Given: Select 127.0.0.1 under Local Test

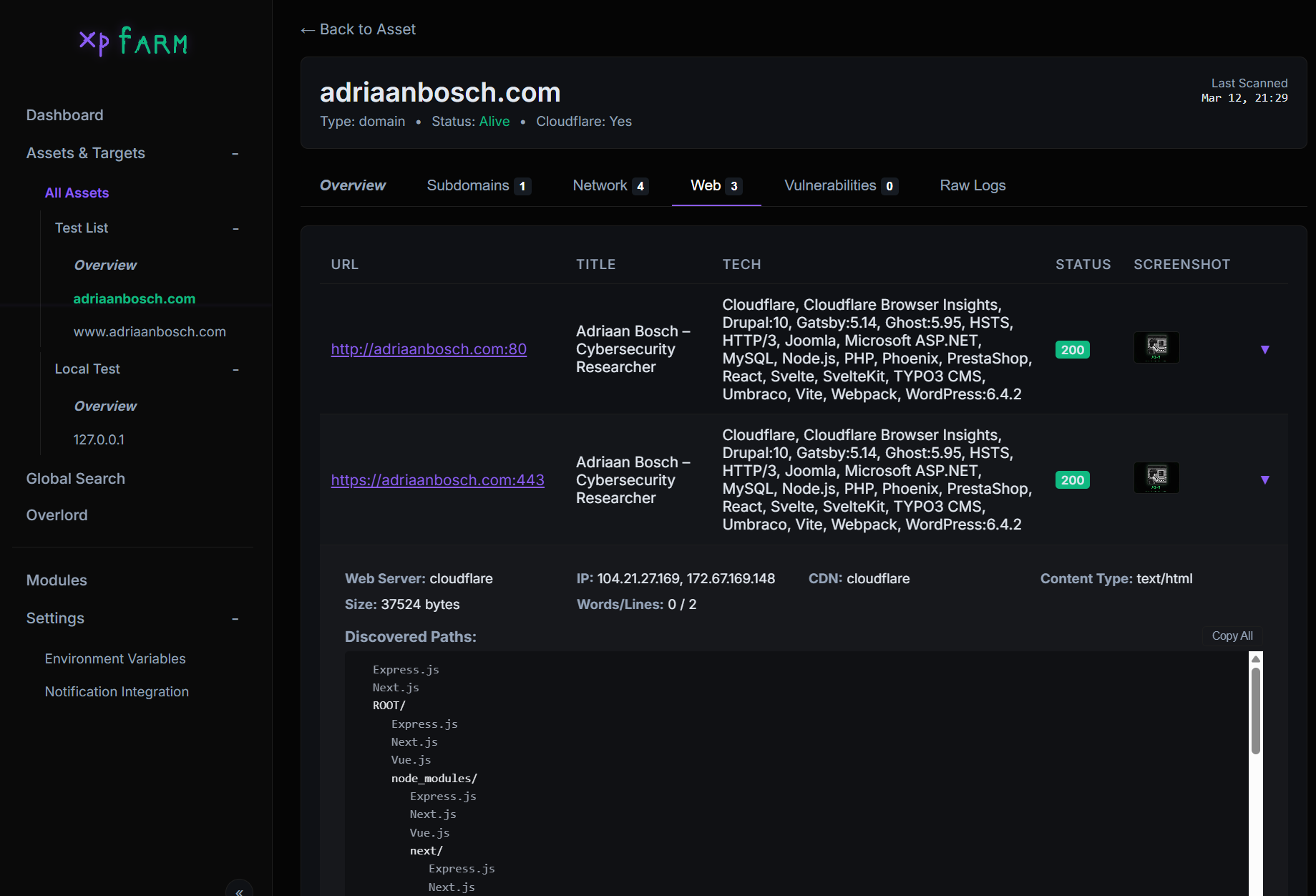Looking at the screenshot, I should coord(99,440).
